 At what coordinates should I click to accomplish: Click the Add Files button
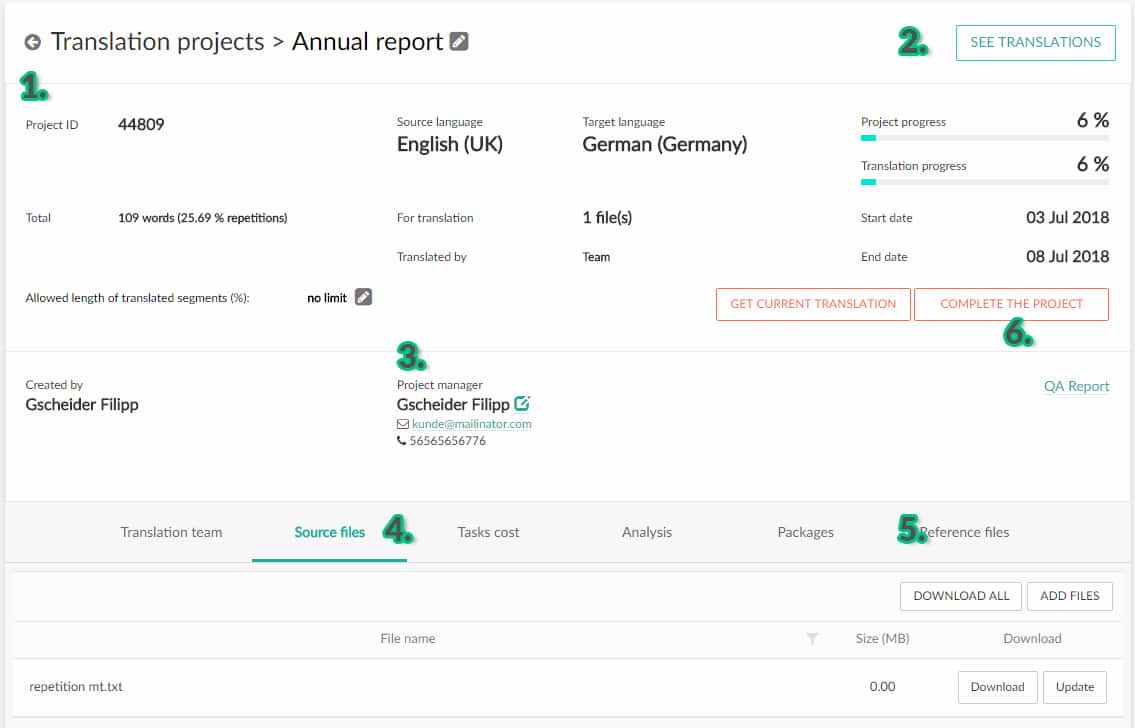1069,596
